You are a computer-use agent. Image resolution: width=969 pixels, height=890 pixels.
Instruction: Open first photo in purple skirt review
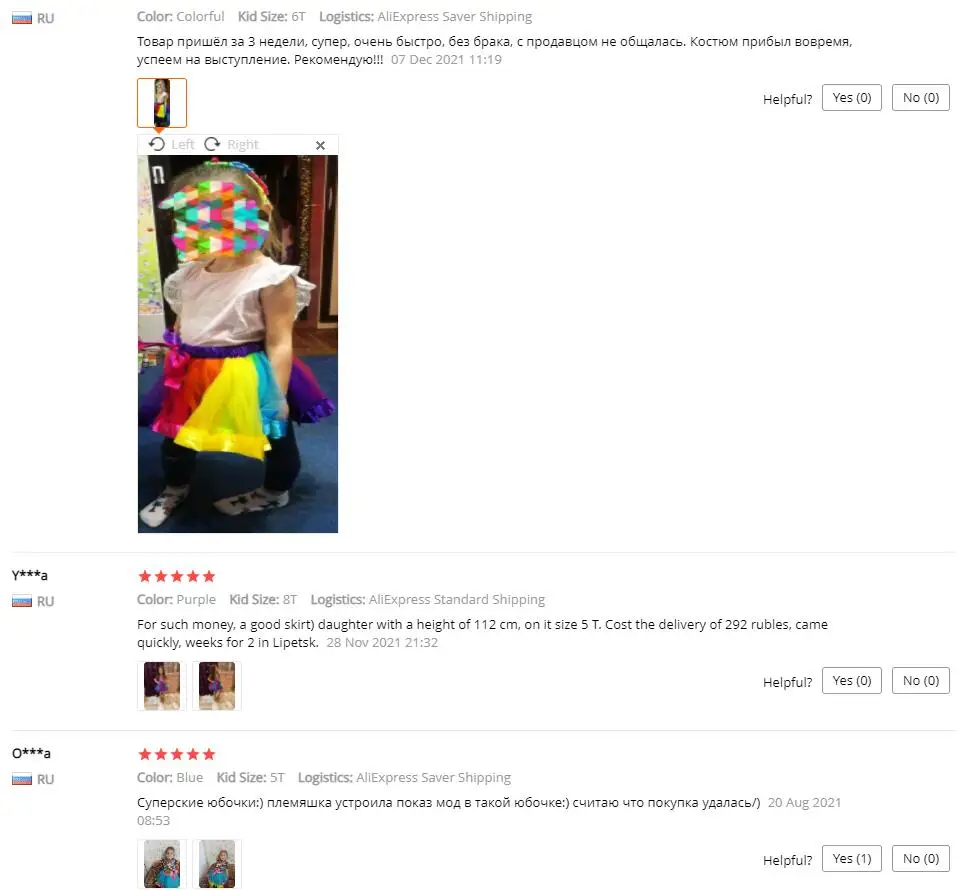coord(162,685)
